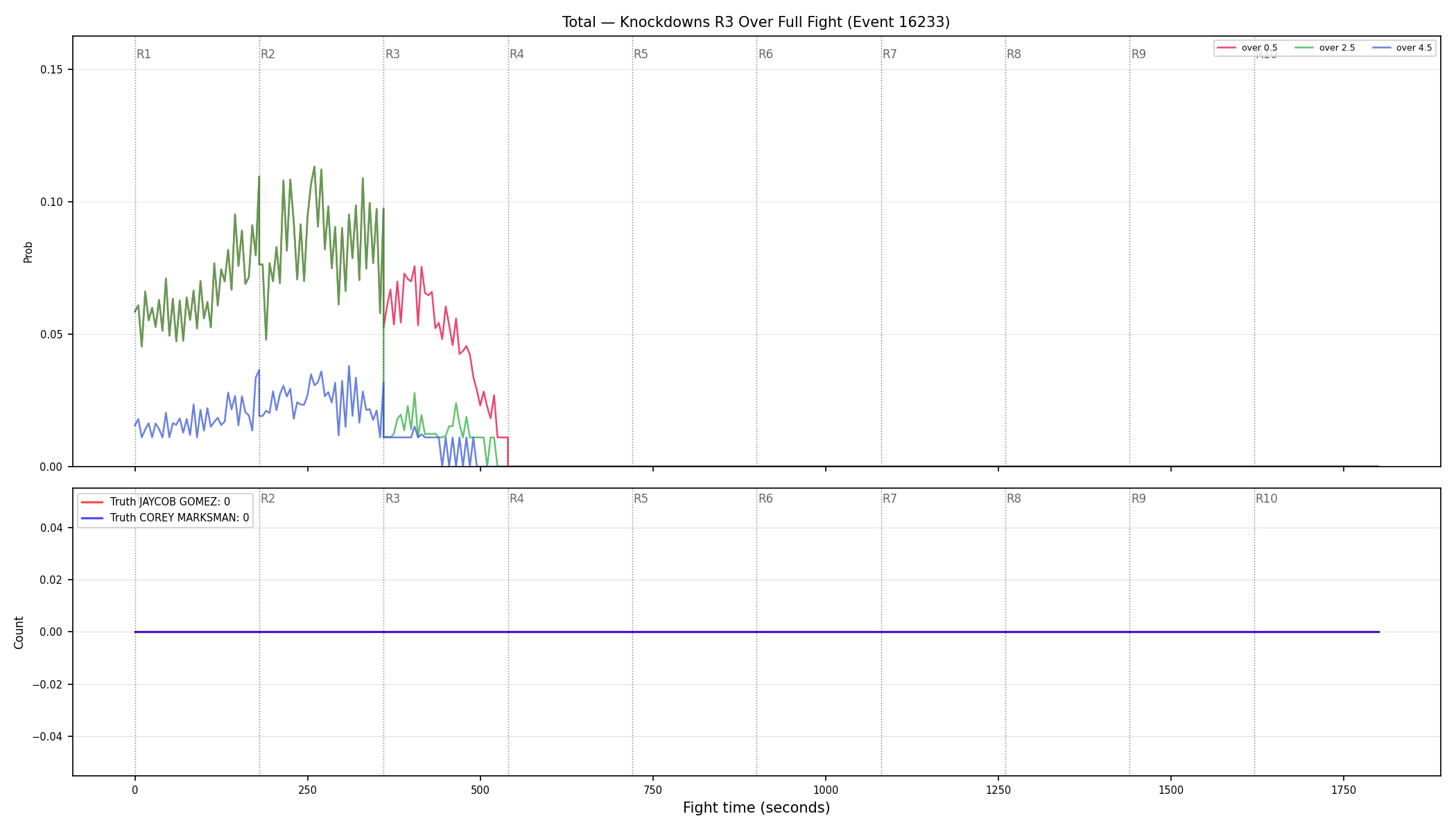Screen dimensions: 1456x832
Task: Click the 'Count' y-axis label
Action: 19,632
